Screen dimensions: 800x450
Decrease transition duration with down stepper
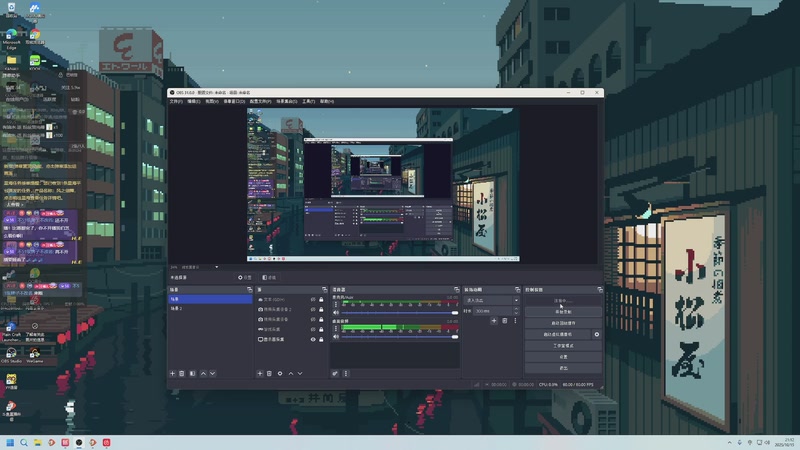(516, 313)
